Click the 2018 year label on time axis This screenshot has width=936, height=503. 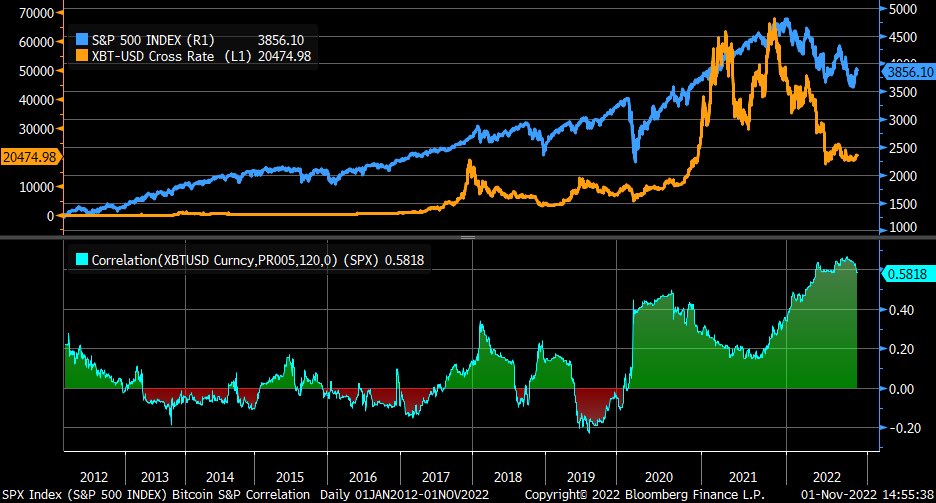pyautogui.click(x=508, y=477)
